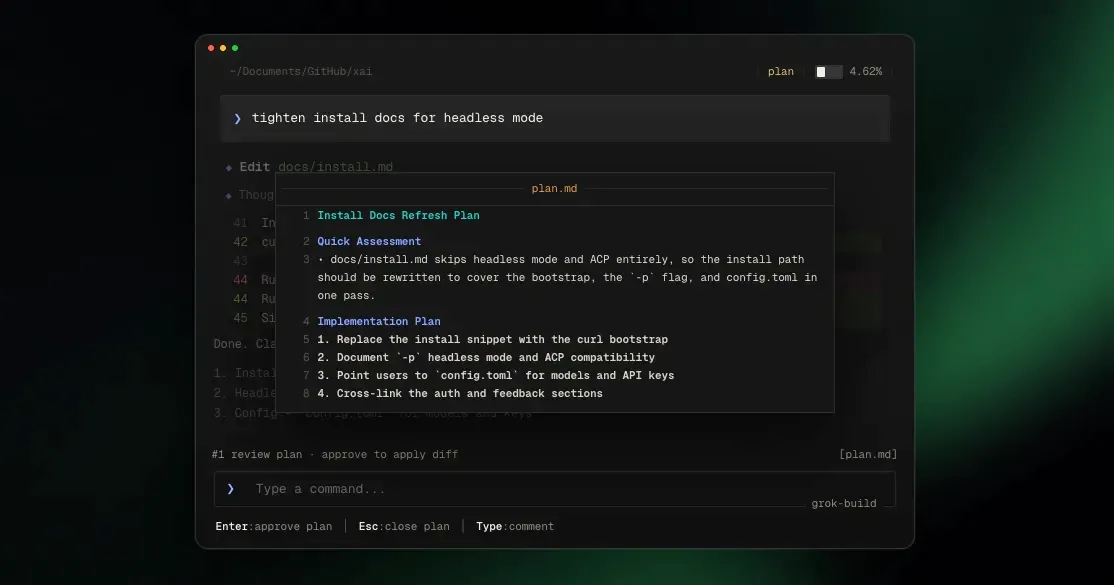Viewport: 1114px width, 585px height.
Task: Click Esc:close plan shortcut hint
Action: coord(404,527)
